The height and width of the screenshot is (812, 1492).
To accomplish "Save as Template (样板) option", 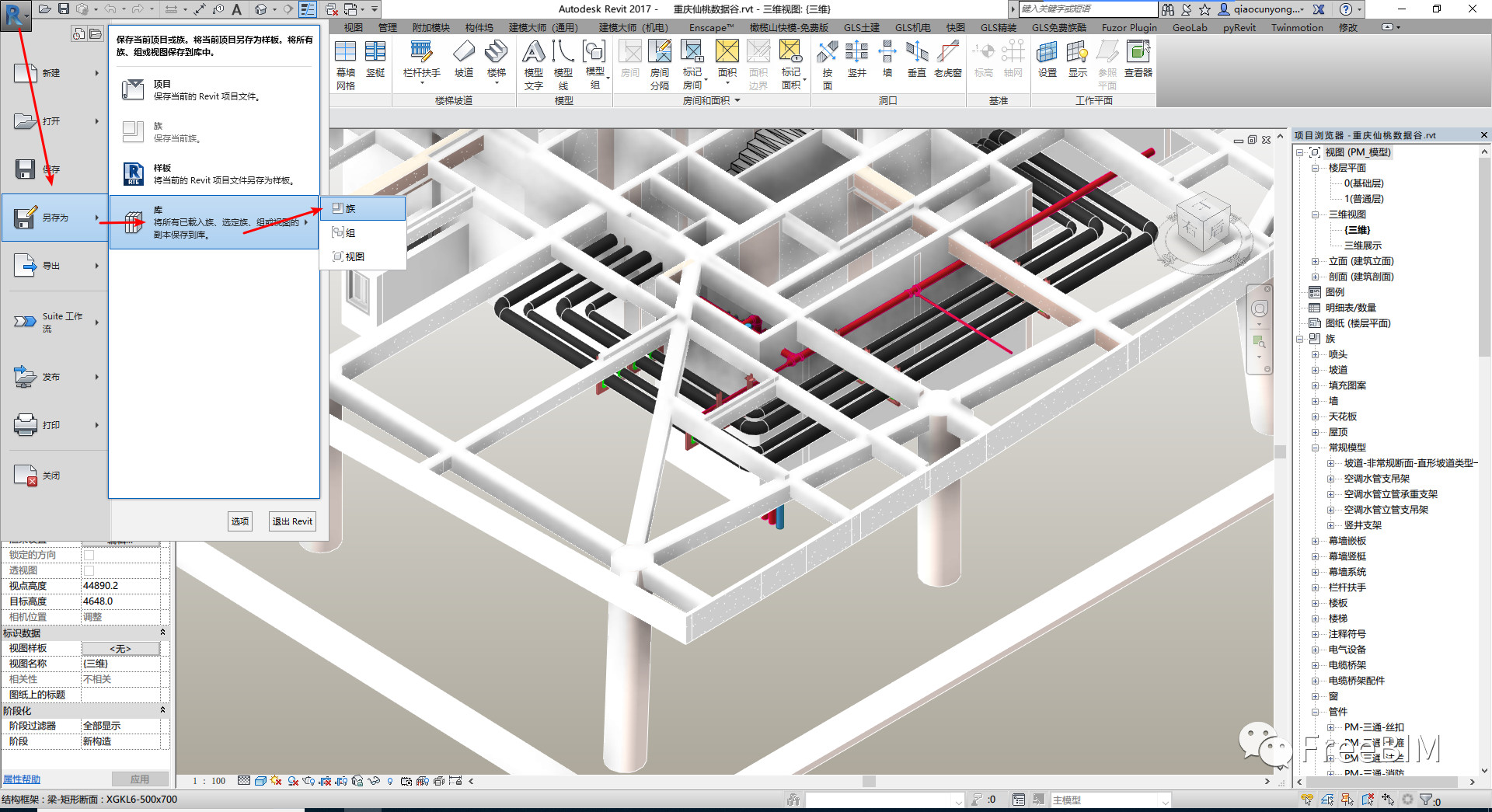I will pos(214,174).
